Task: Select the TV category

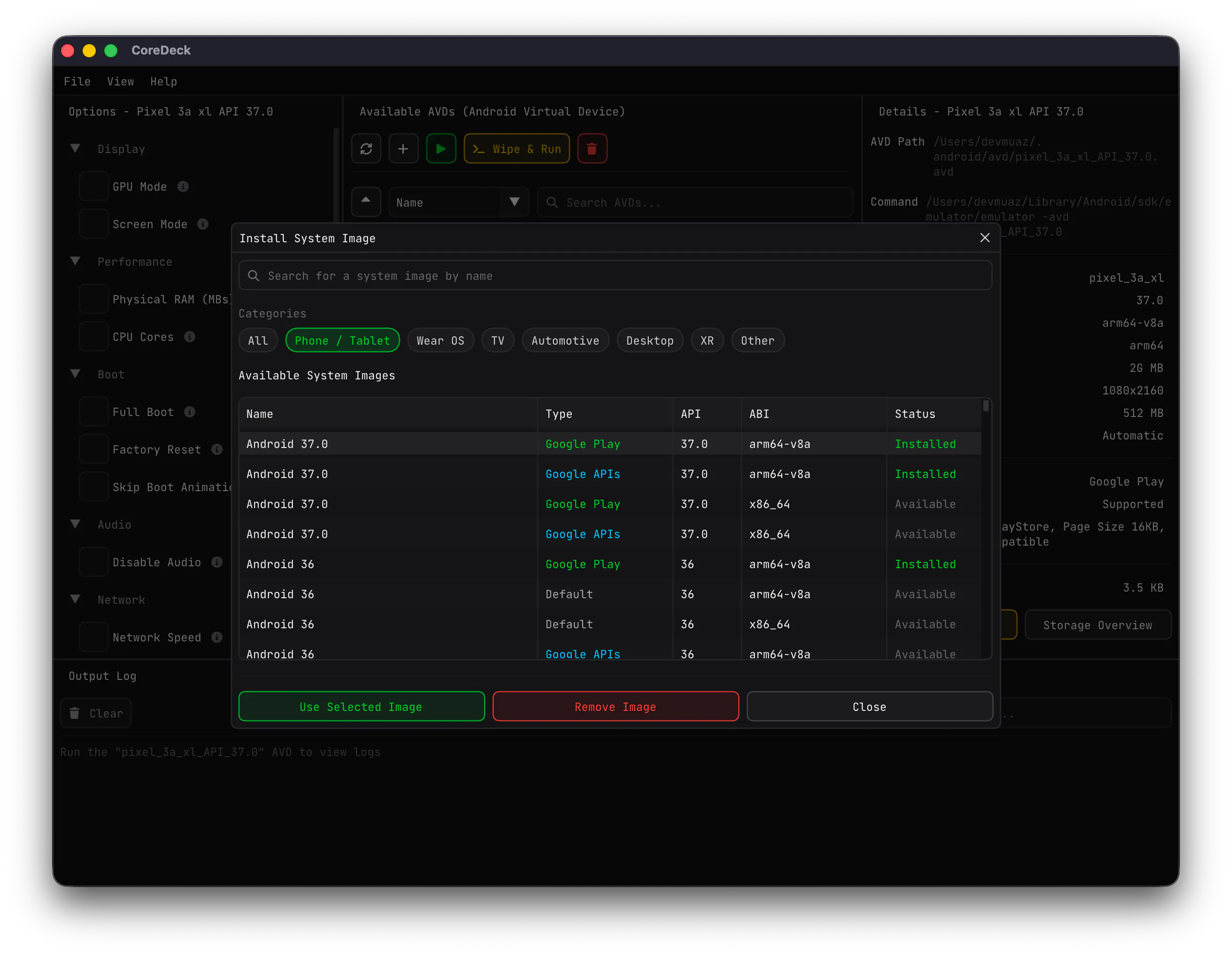Action: coord(498,340)
